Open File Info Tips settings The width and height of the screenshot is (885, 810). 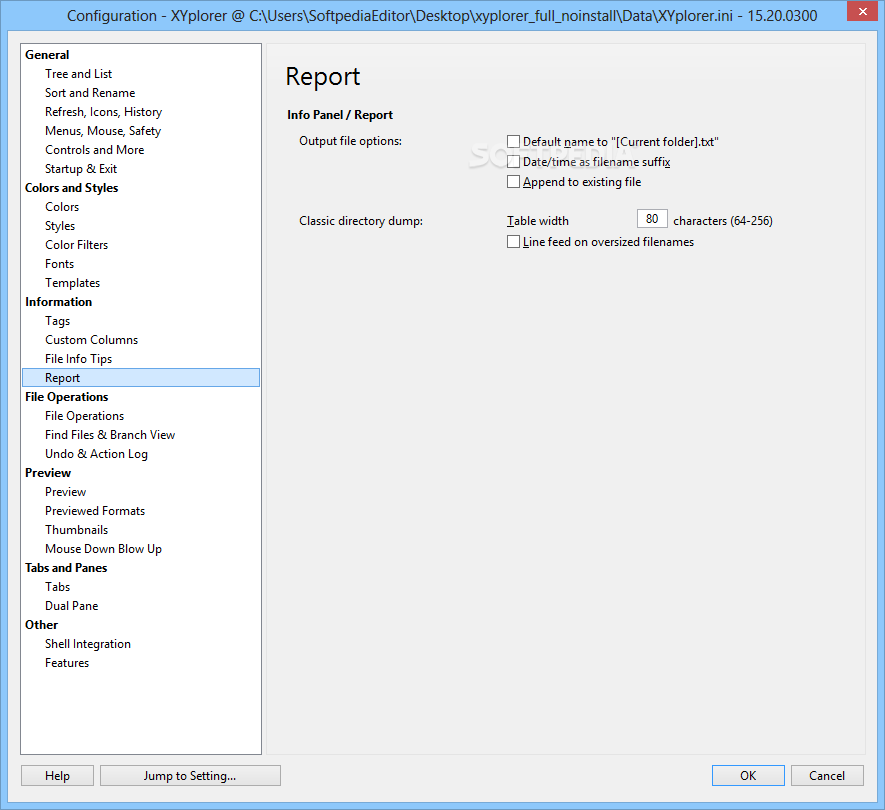[x=78, y=359]
